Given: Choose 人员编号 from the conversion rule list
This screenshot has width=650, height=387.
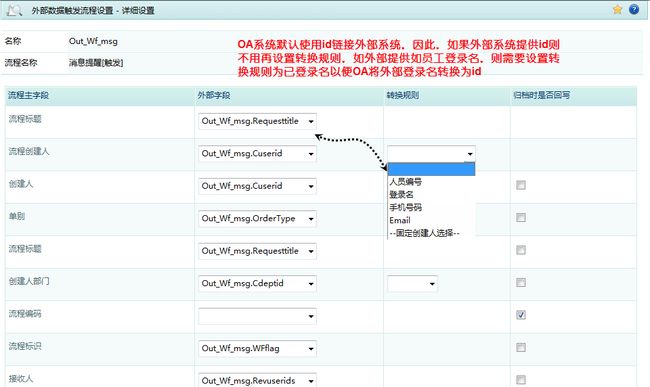Looking at the screenshot, I should coord(431,182).
